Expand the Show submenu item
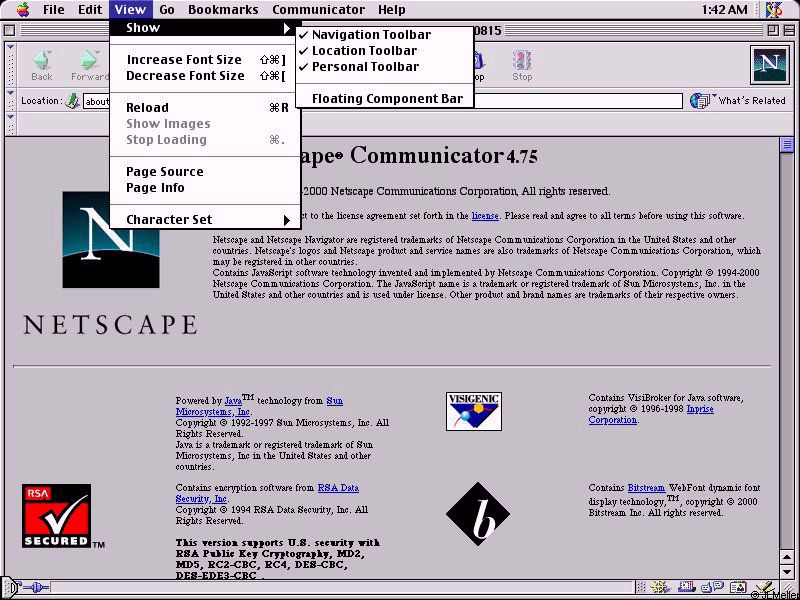Screen dimensions: 800x600 click(205, 28)
